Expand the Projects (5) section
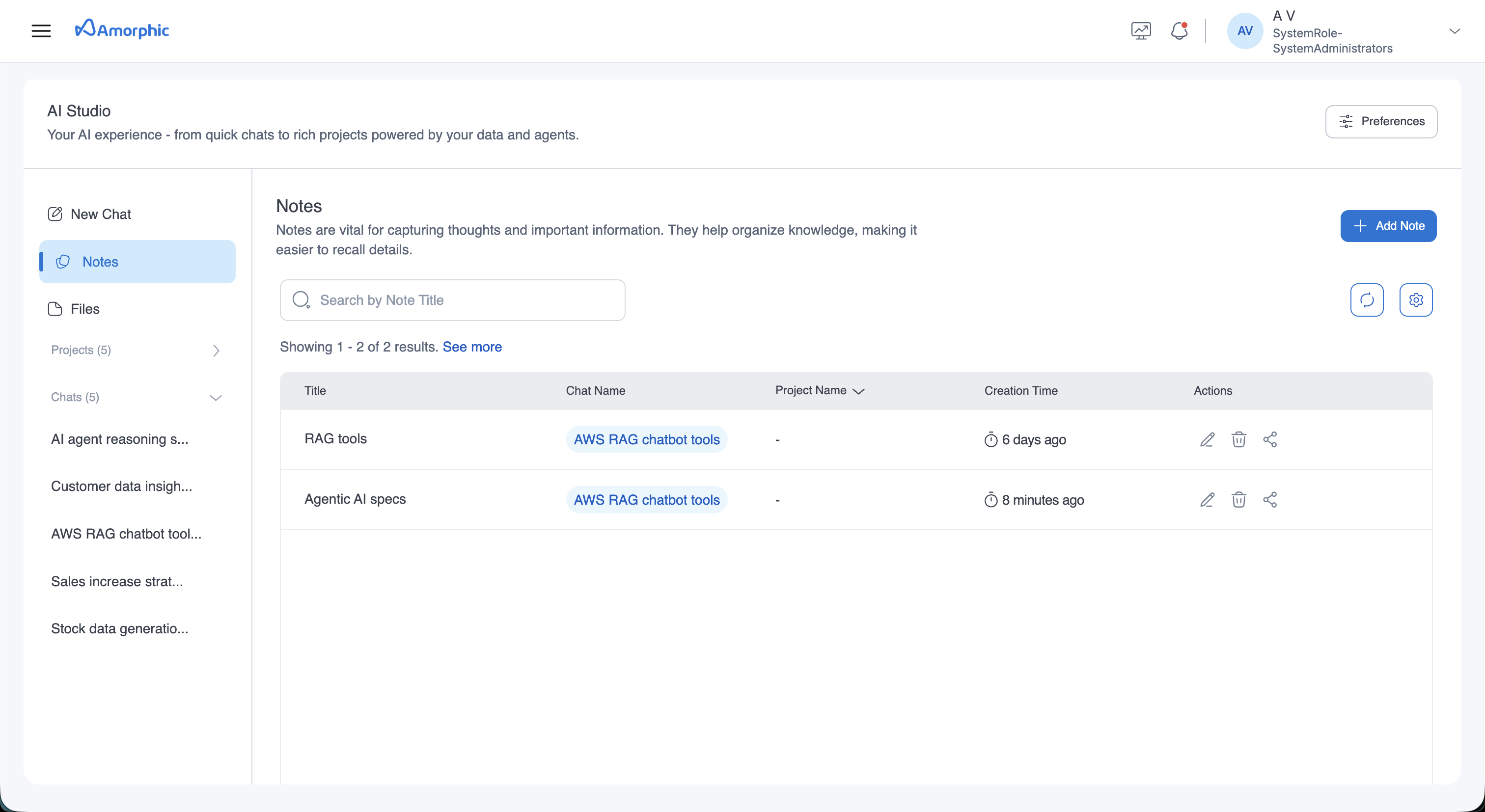Image resolution: width=1485 pixels, height=812 pixels. [216, 351]
